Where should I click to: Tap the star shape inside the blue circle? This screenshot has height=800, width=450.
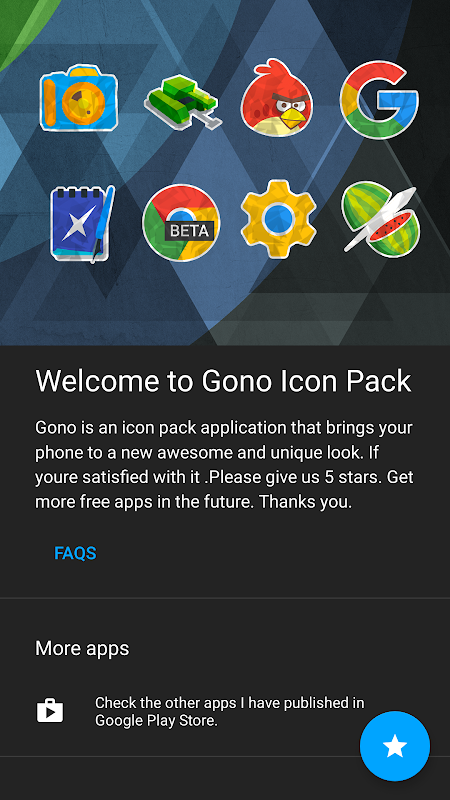pyautogui.click(x=395, y=746)
